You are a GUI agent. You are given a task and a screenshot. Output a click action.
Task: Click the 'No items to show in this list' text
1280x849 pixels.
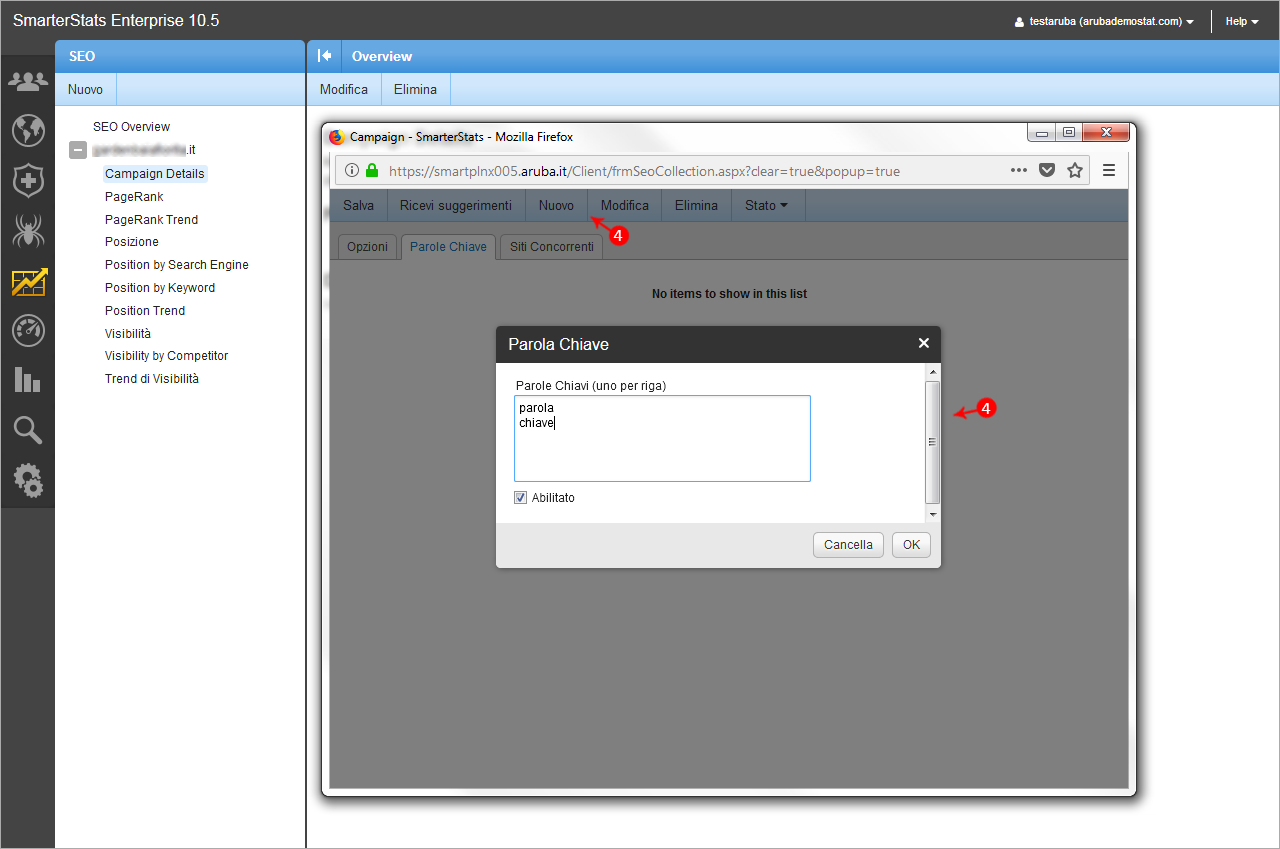coord(729,294)
